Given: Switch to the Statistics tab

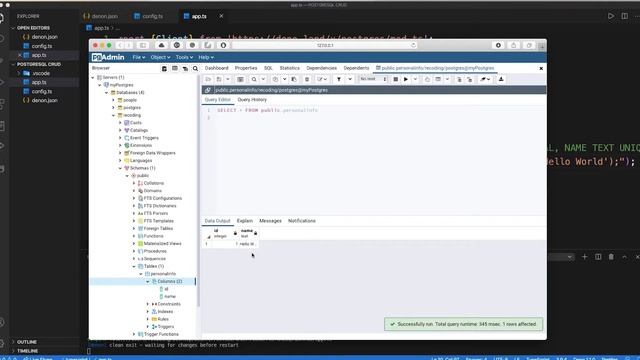Looking at the screenshot, I should tap(289, 68).
